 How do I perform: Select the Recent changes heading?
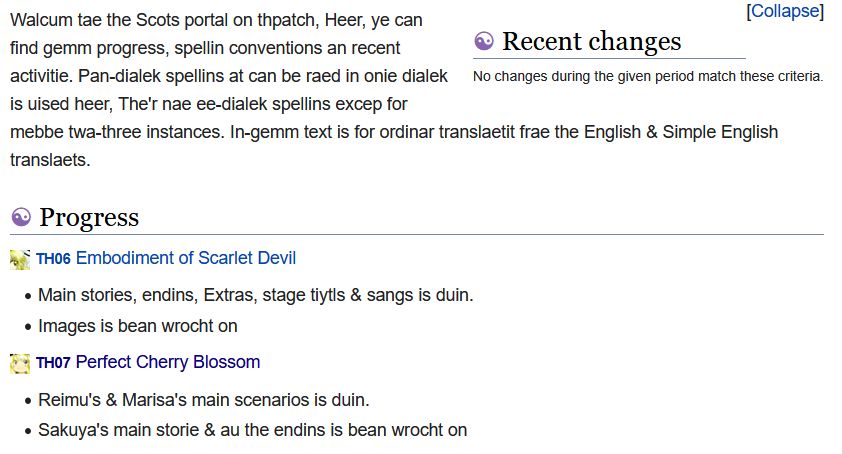click(591, 41)
